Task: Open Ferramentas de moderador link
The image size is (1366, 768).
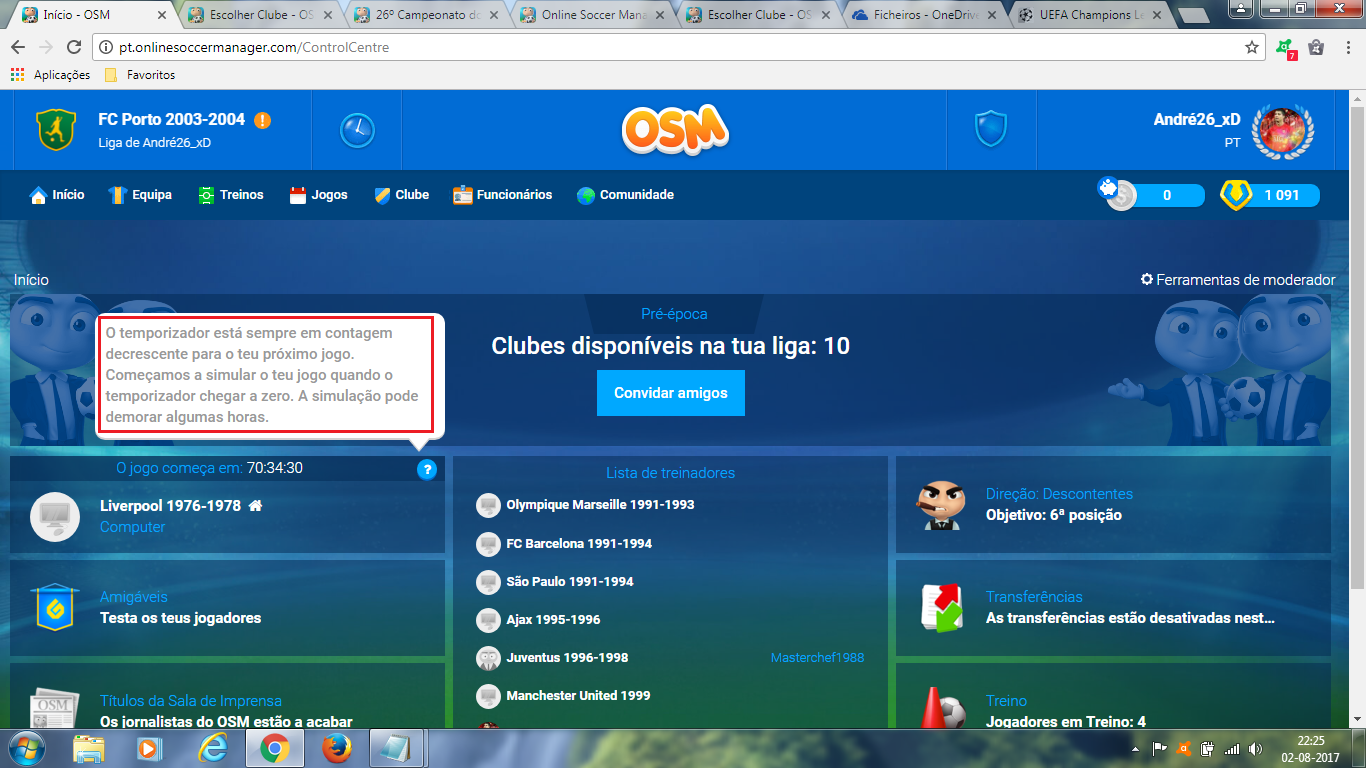Action: (x=1238, y=280)
